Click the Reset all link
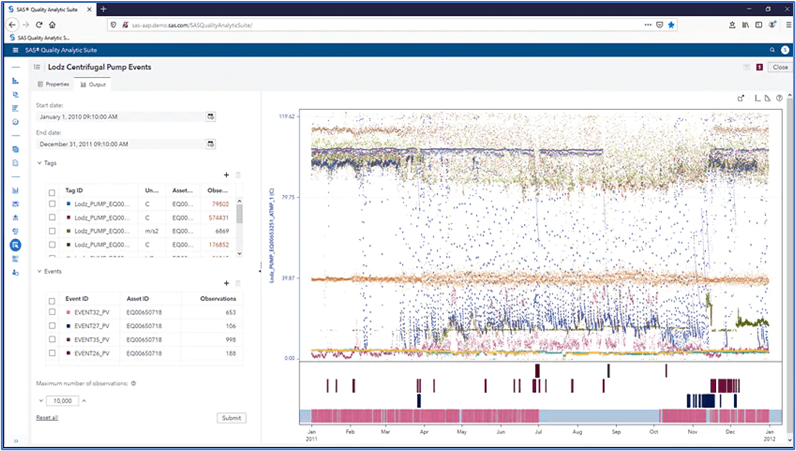The height and width of the screenshot is (451, 796). point(47,417)
